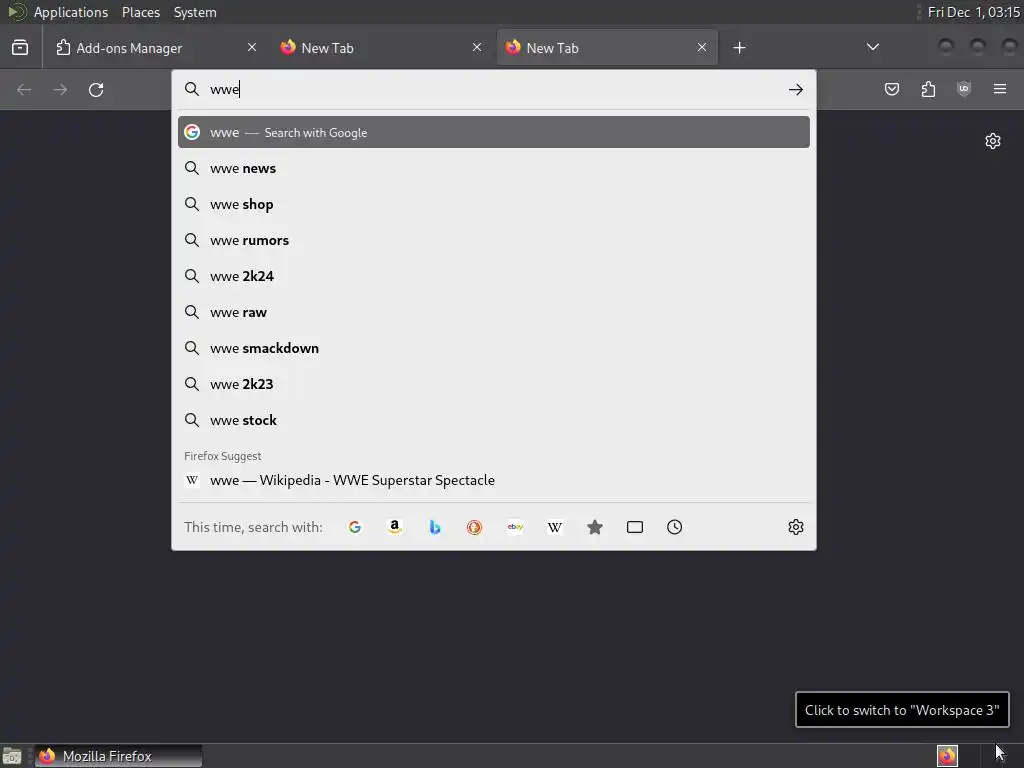Search open tabs with the tabs icon
This screenshot has height=768, width=1024.
[x=635, y=527]
